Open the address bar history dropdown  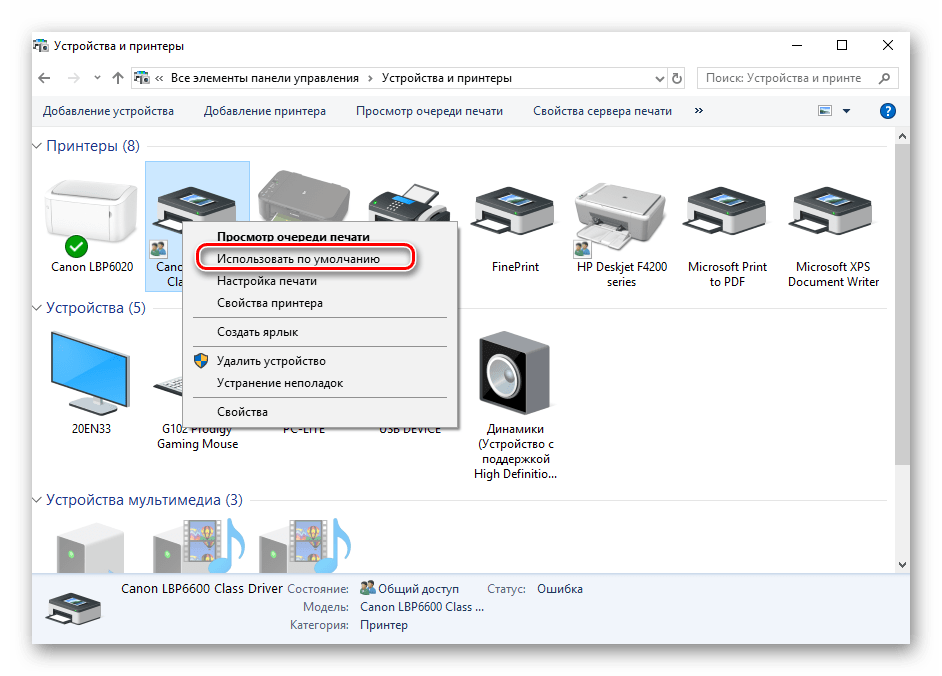(658, 78)
